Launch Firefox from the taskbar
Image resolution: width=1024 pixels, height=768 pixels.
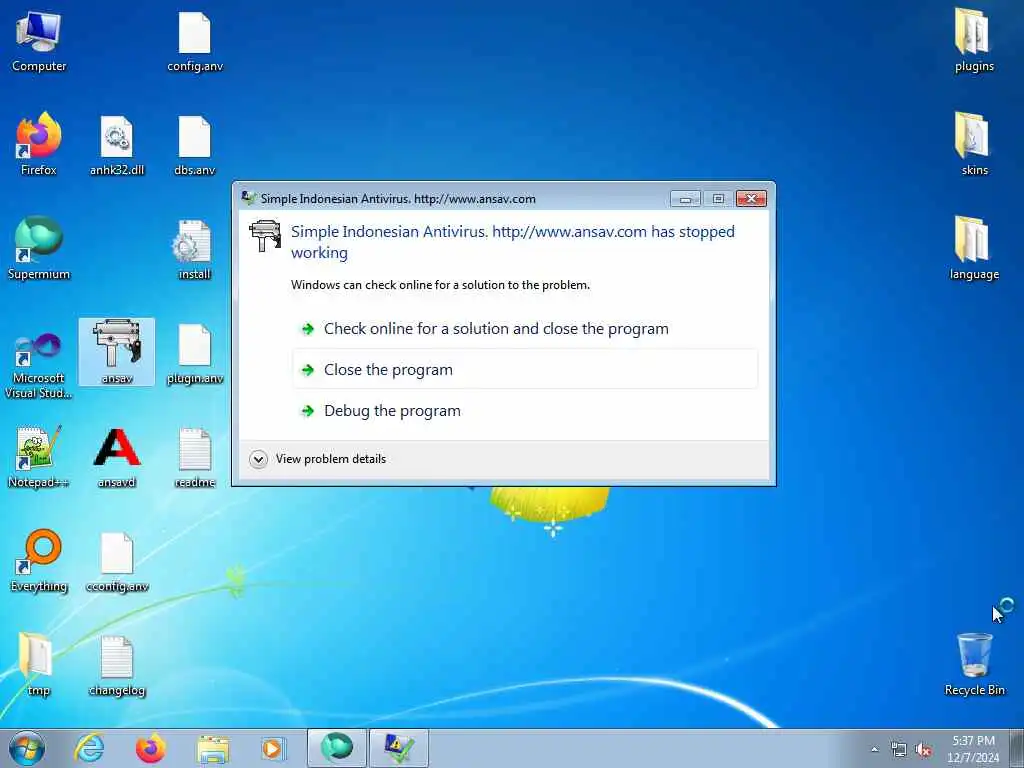pyautogui.click(x=150, y=748)
